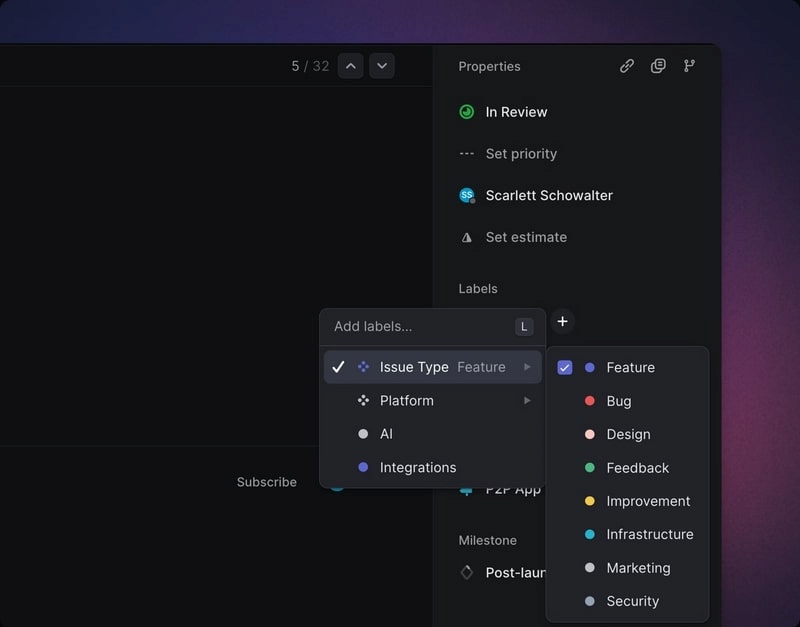Click the Set estimate icon
The height and width of the screenshot is (627, 800).
pos(466,237)
